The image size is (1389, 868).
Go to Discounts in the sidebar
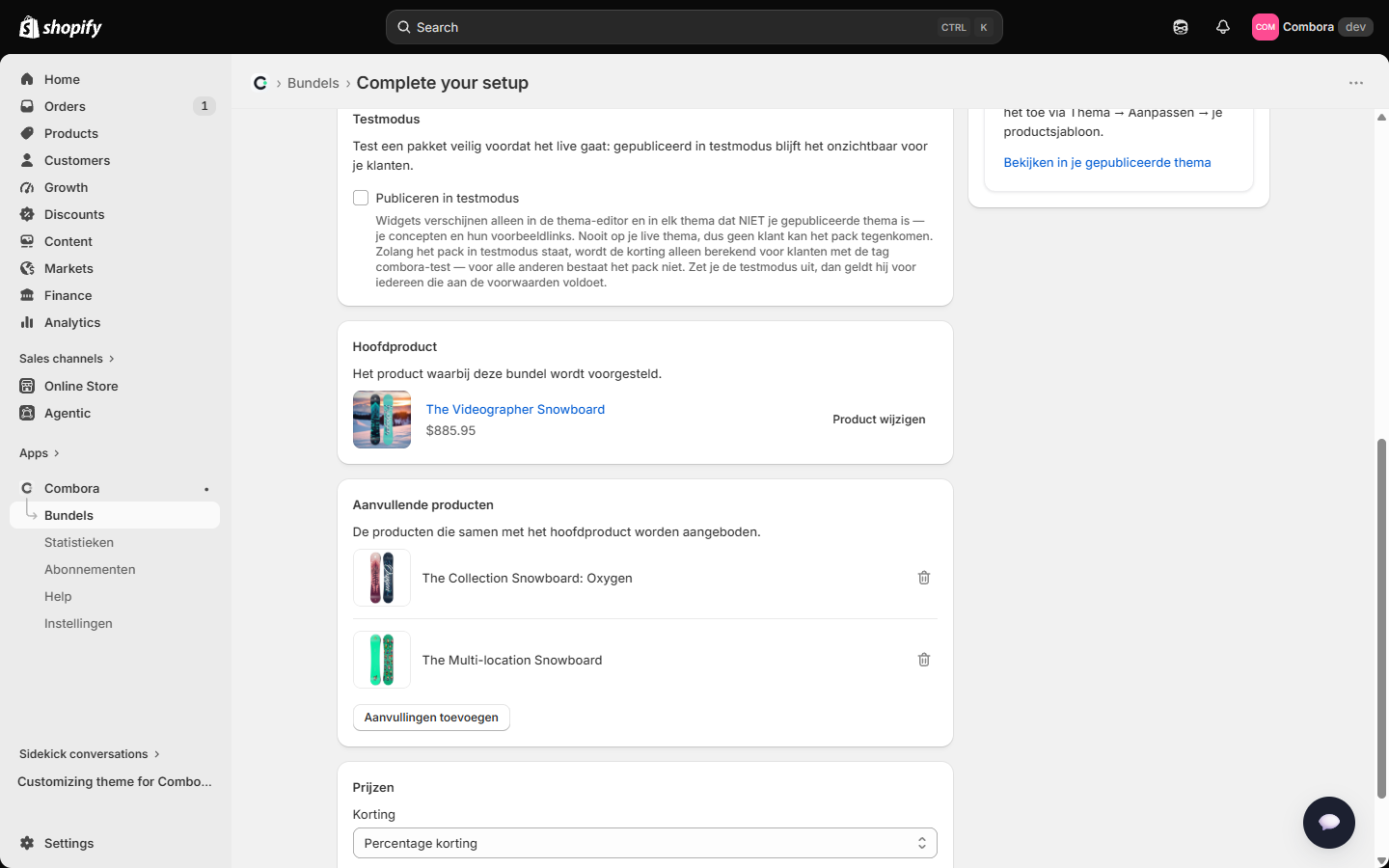click(74, 215)
